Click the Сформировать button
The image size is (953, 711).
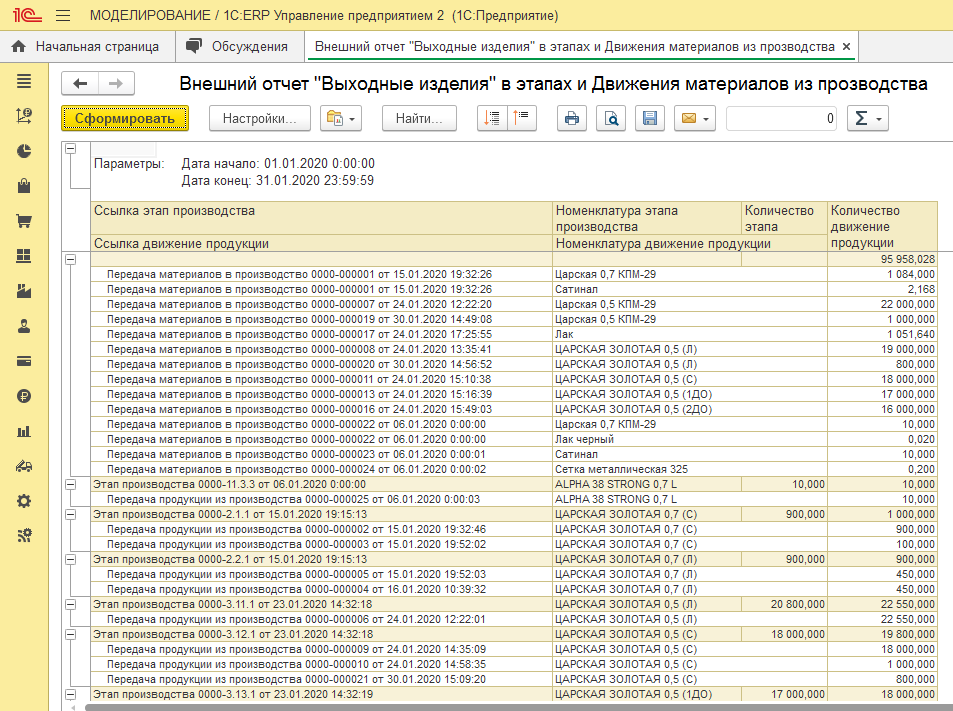click(x=125, y=118)
